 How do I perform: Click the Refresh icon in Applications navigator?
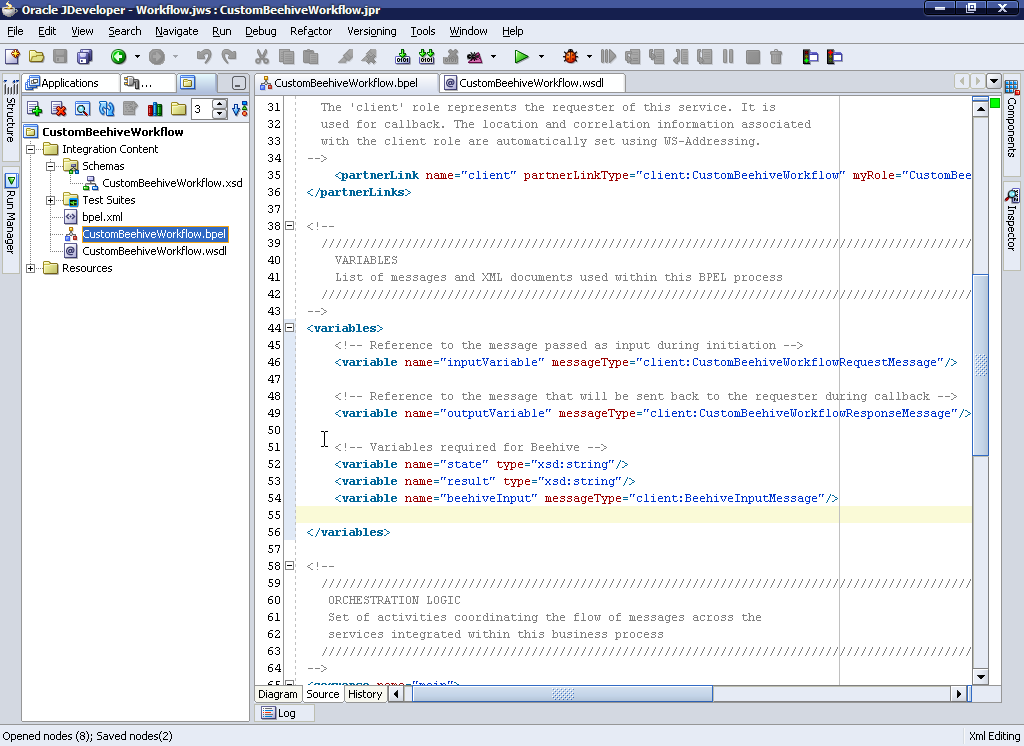[106, 109]
